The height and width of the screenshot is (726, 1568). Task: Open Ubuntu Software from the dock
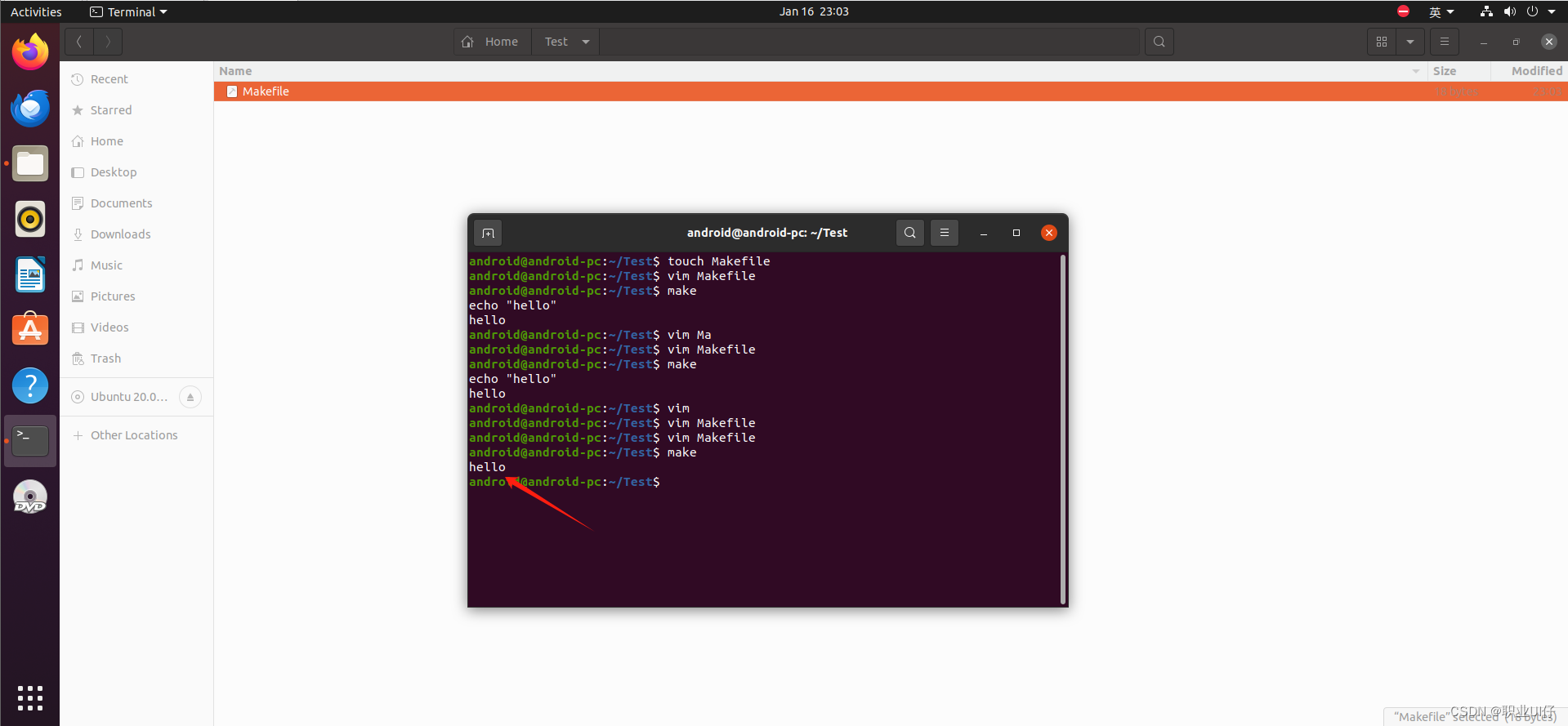point(30,330)
